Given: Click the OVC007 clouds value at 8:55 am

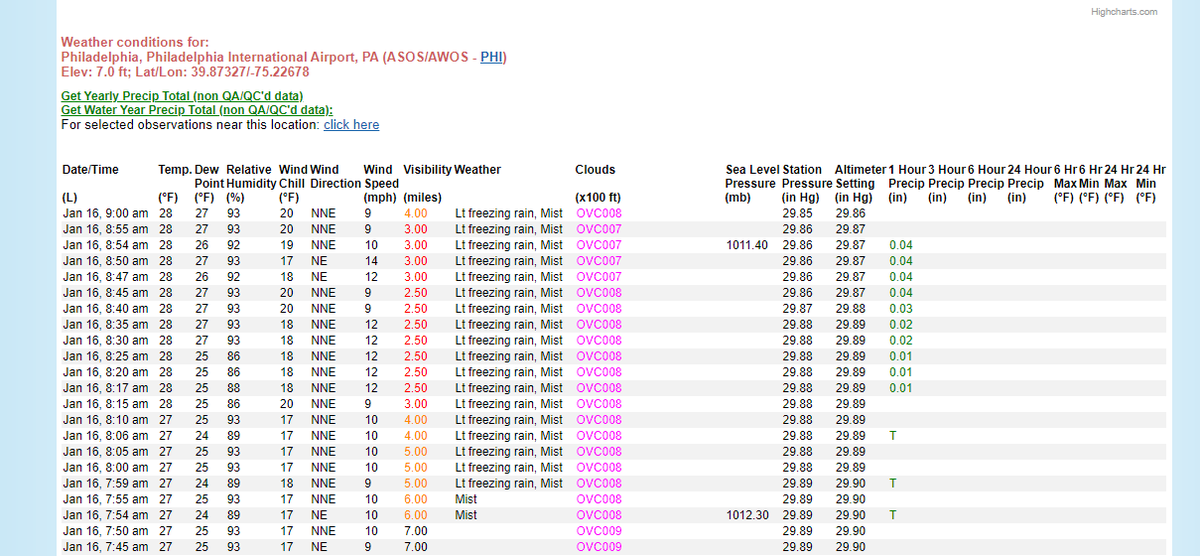Looking at the screenshot, I should point(599,230).
